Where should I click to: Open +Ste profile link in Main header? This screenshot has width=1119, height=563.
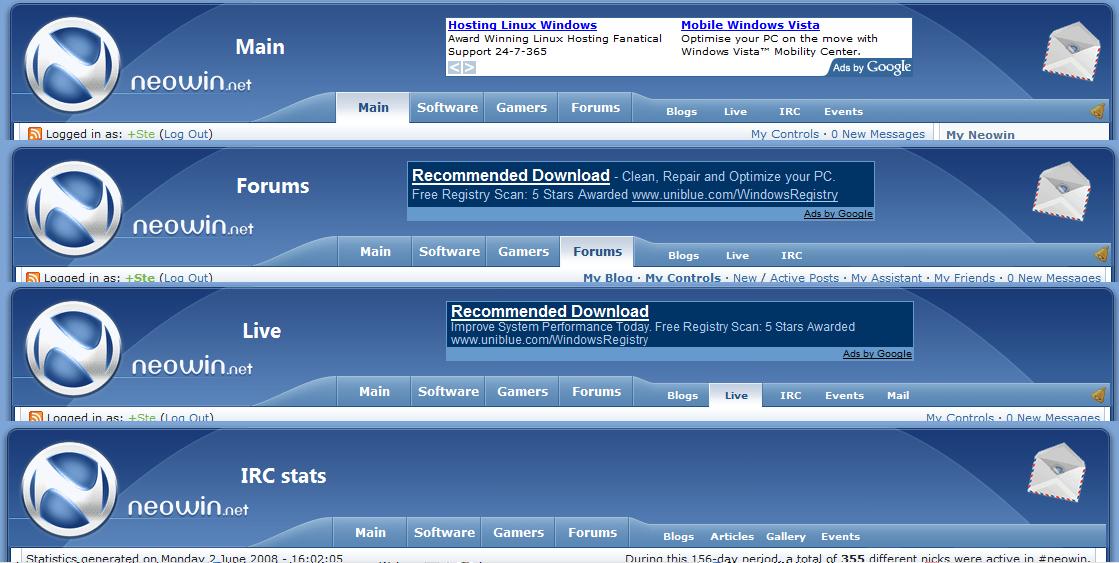point(141,134)
